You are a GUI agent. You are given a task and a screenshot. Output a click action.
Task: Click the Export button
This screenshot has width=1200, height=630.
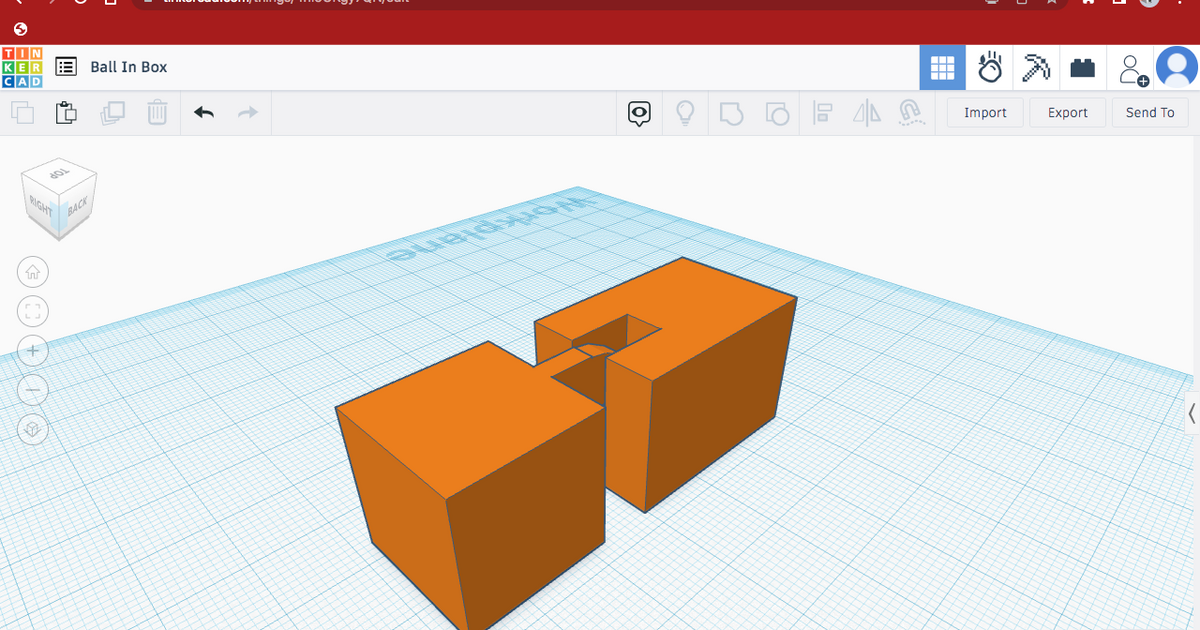pyautogui.click(x=1067, y=113)
